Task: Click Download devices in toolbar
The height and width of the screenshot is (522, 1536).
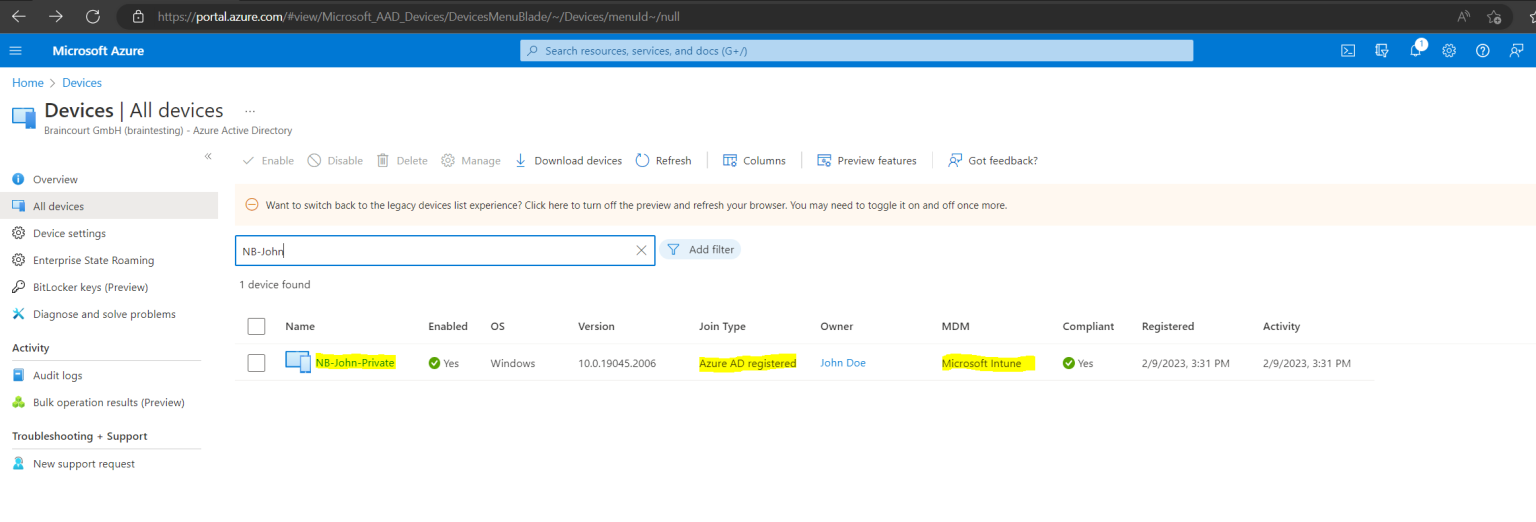Action: point(568,160)
